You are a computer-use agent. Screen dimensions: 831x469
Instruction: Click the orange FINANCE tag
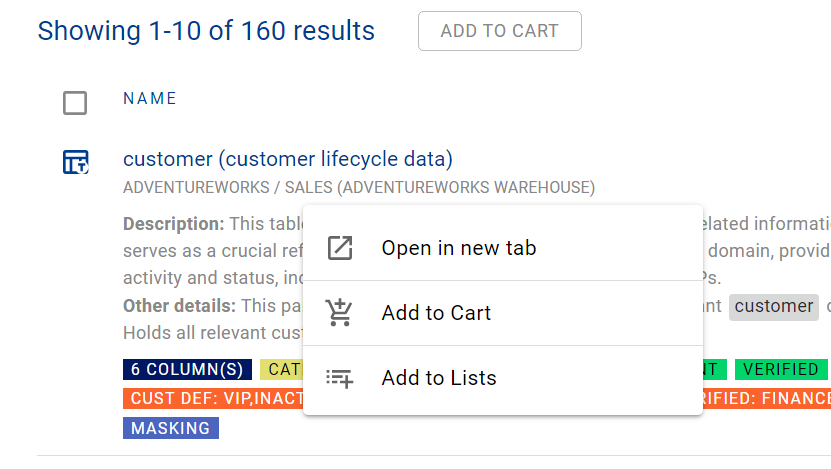point(767,399)
